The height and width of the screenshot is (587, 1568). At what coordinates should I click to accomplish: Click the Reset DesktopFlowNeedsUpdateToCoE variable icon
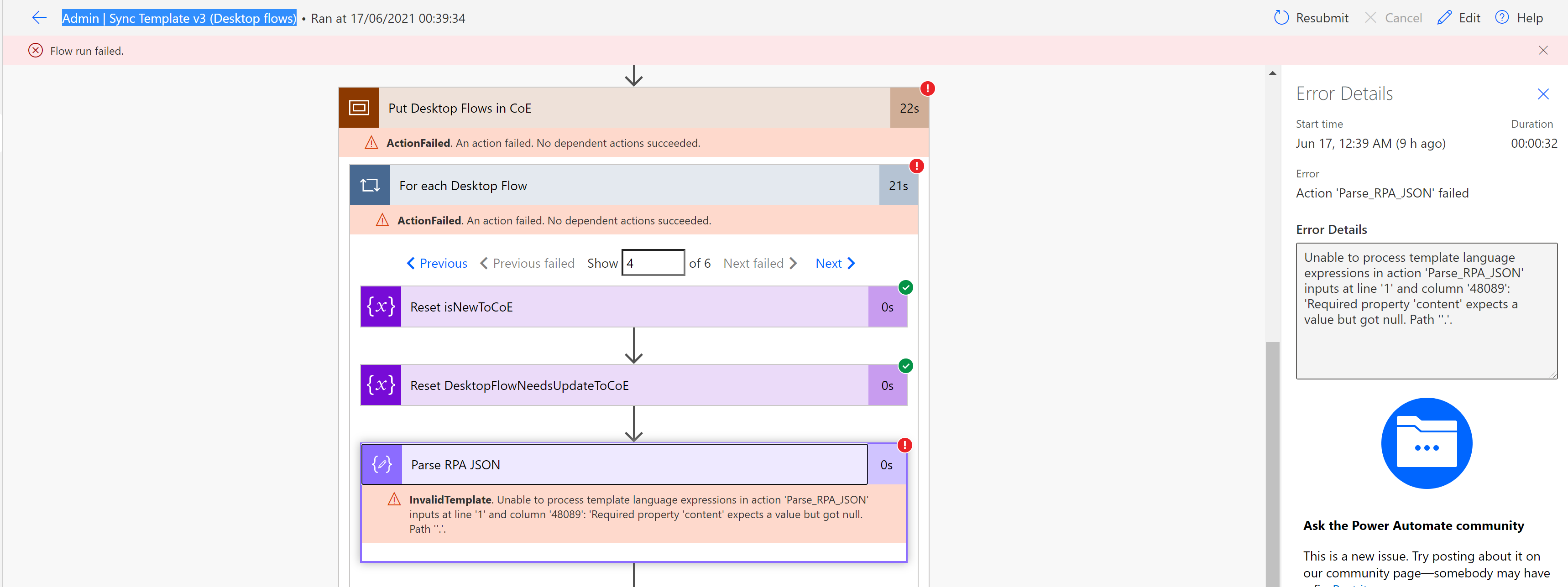click(x=381, y=384)
